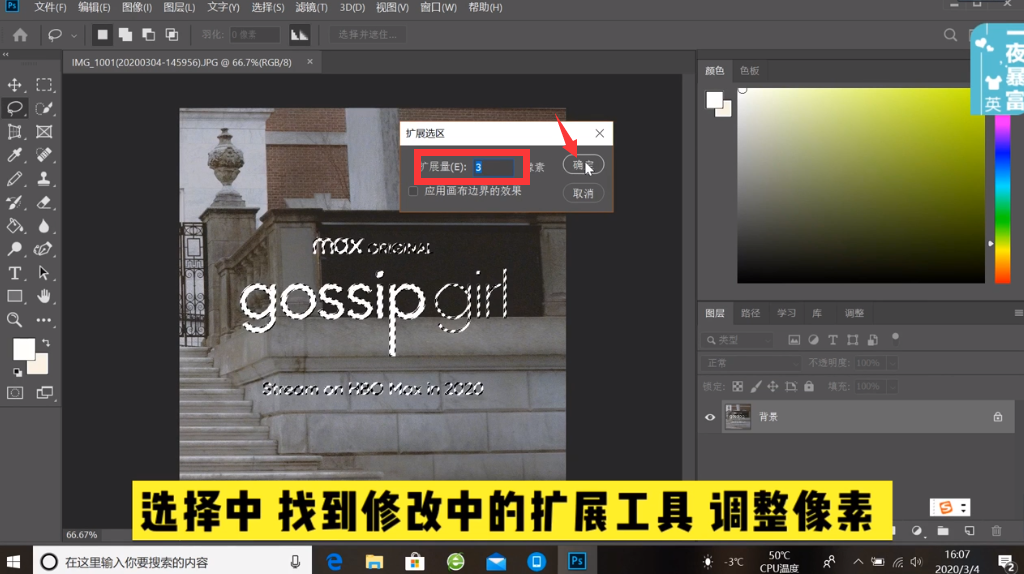Open search from the options bar
Viewport: 1024px width, 574px height.
950,35
